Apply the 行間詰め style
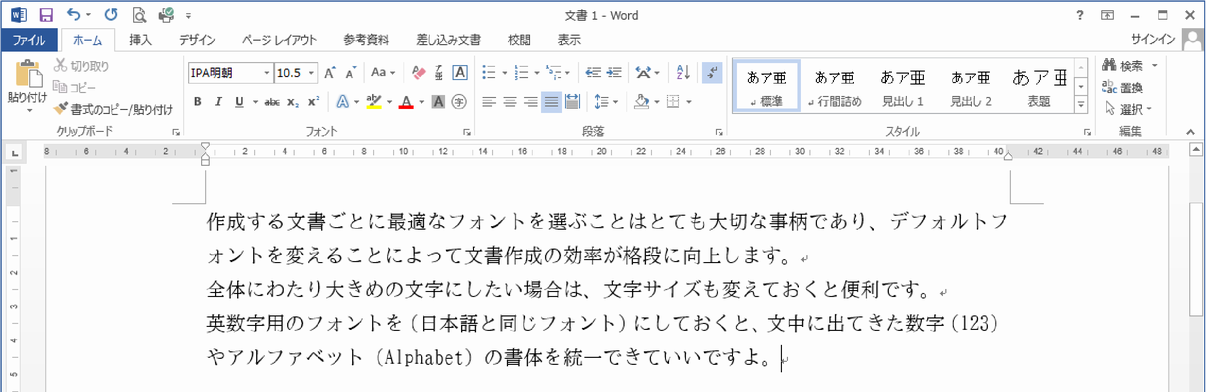This screenshot has width=1206, height=392. click(834, 87)
